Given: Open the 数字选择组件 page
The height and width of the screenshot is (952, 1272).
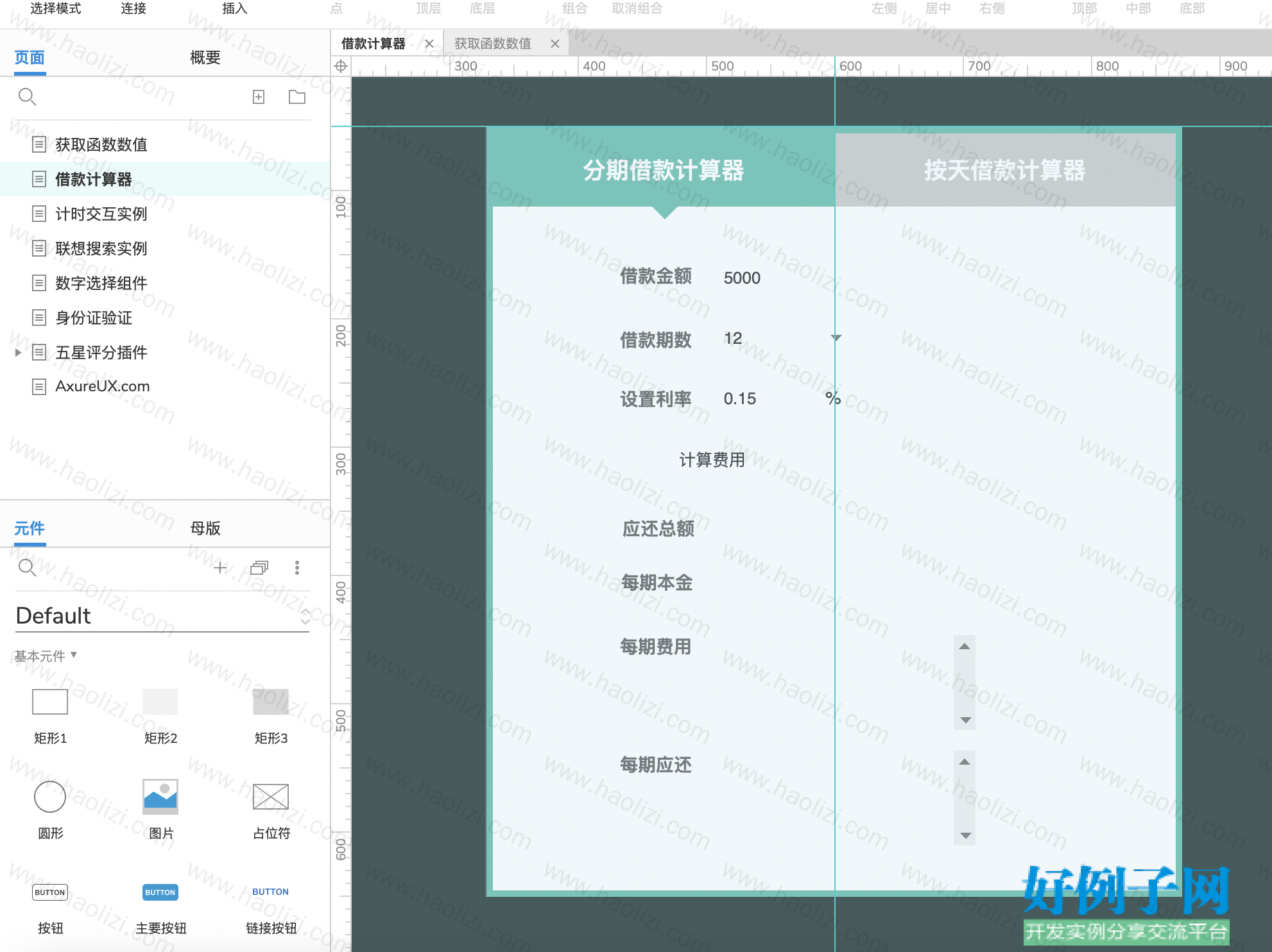Looking at the screenshot, I should [101, 283].
